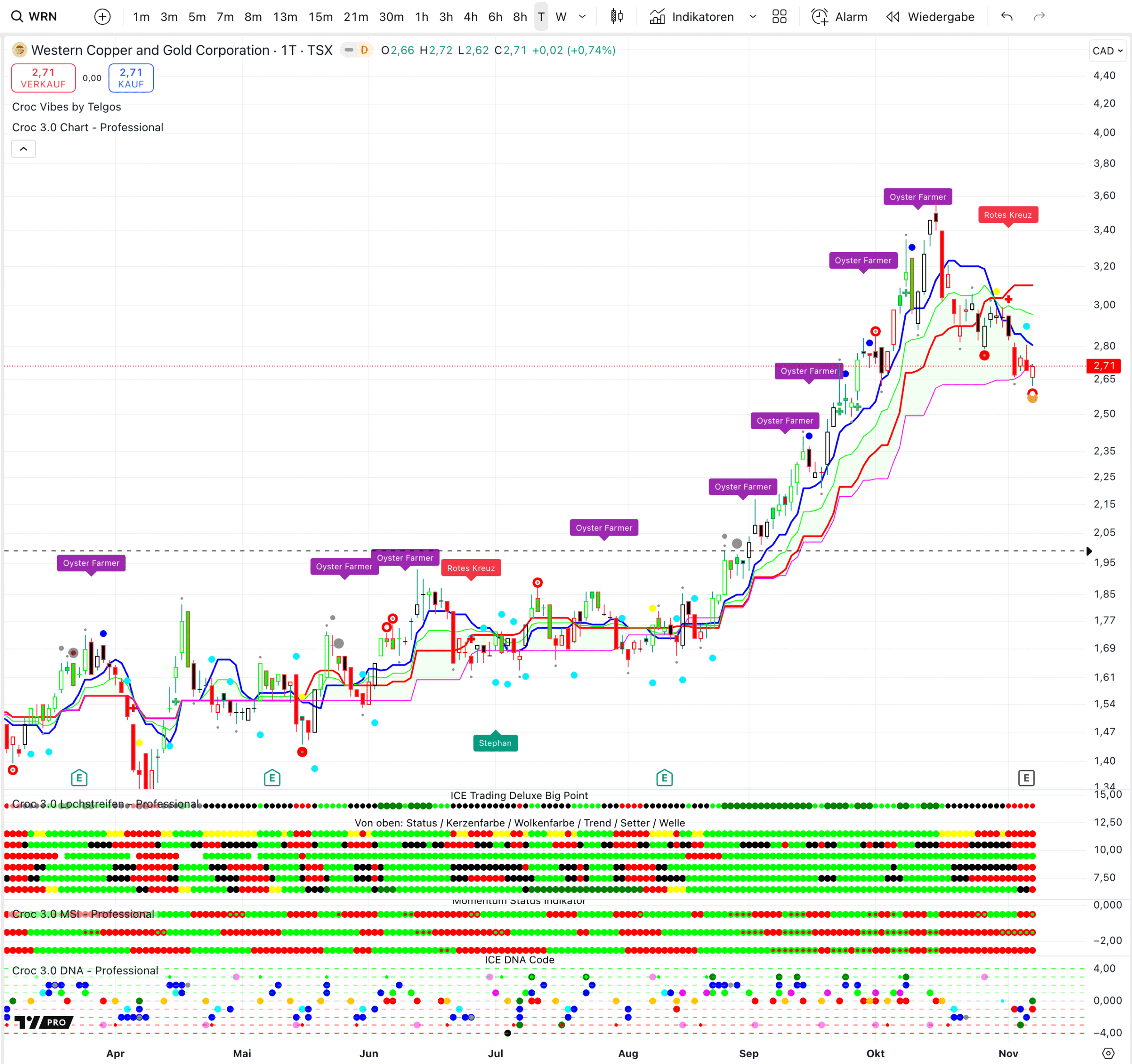Image resolution: width=1132 pixels, height=1064 pixels.
Task: Open the CAD currency dropdown
Action: point(1107,51)
